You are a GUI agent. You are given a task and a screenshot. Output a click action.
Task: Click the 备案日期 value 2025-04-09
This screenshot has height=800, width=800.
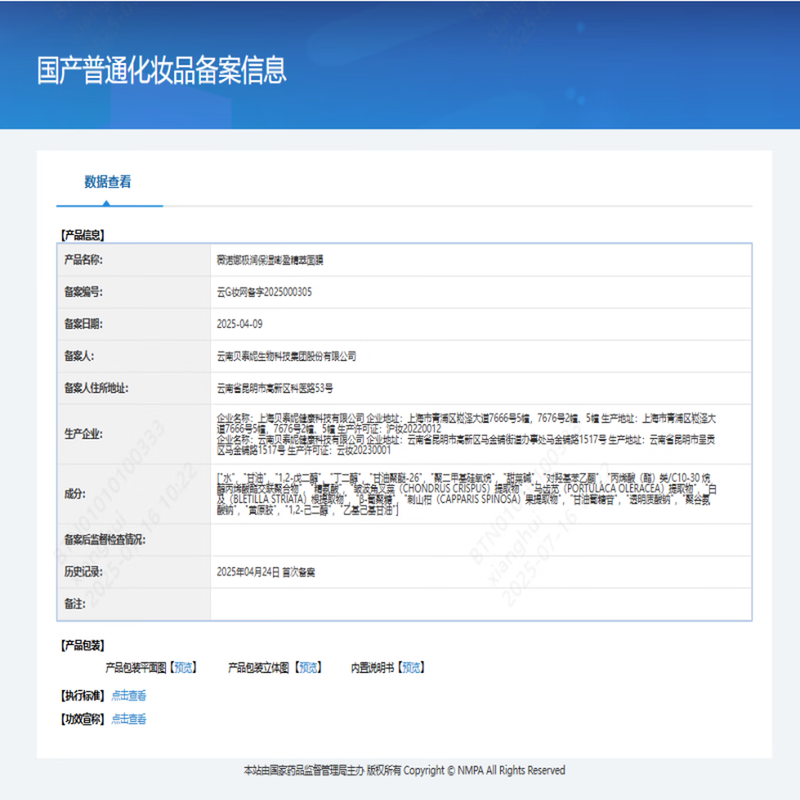point(240,324)
